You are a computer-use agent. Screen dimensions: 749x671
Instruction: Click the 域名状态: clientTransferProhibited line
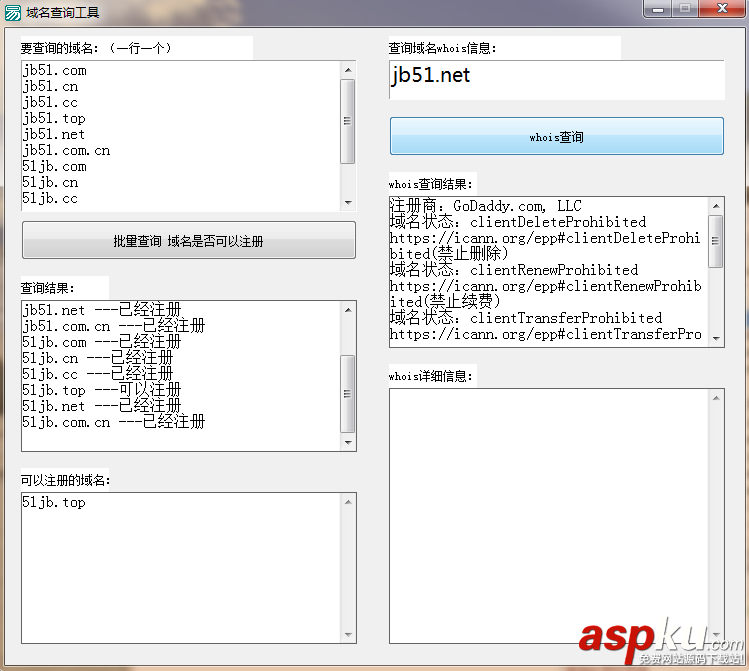click(526, 318)
